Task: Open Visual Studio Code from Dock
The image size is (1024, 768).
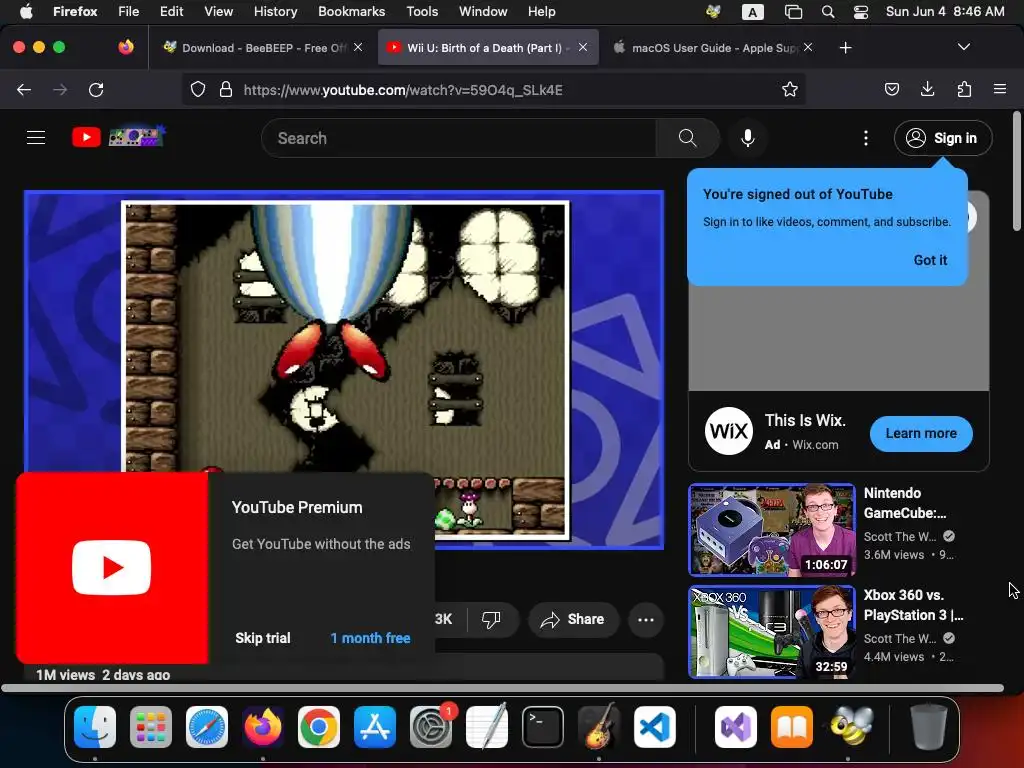Action: tap(655, 726)
